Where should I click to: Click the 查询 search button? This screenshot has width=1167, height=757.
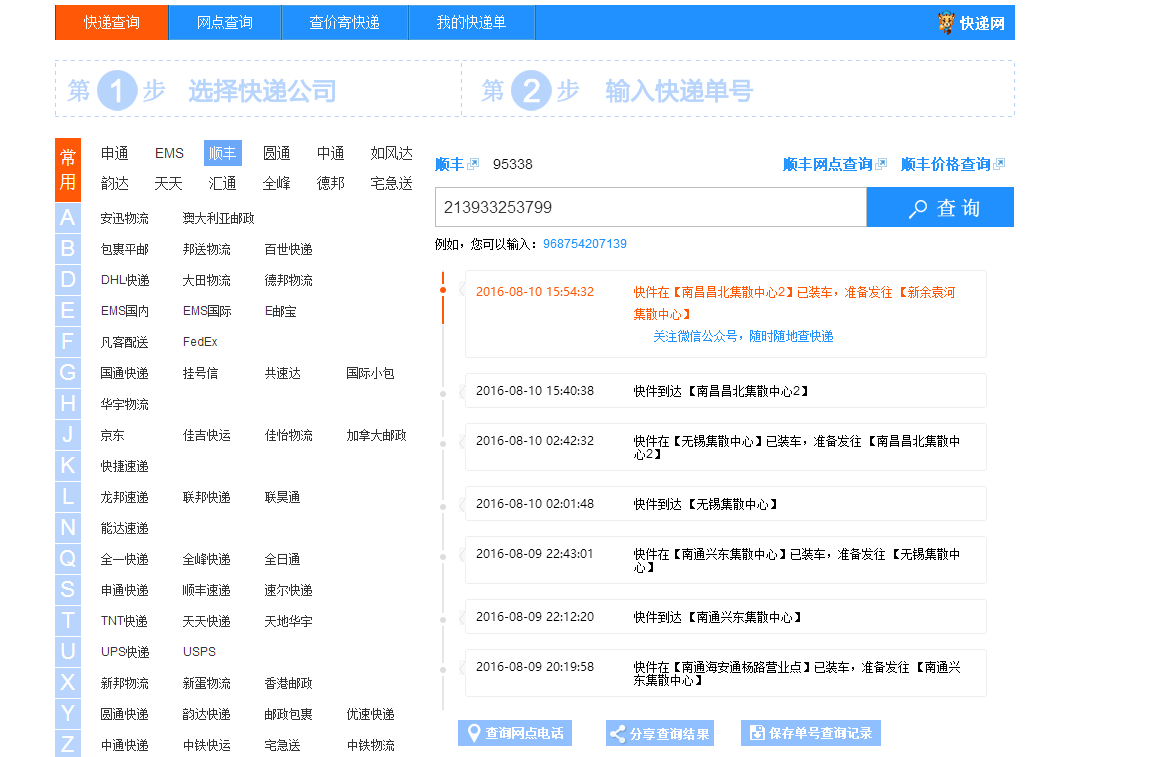click(x=941, y=208)
